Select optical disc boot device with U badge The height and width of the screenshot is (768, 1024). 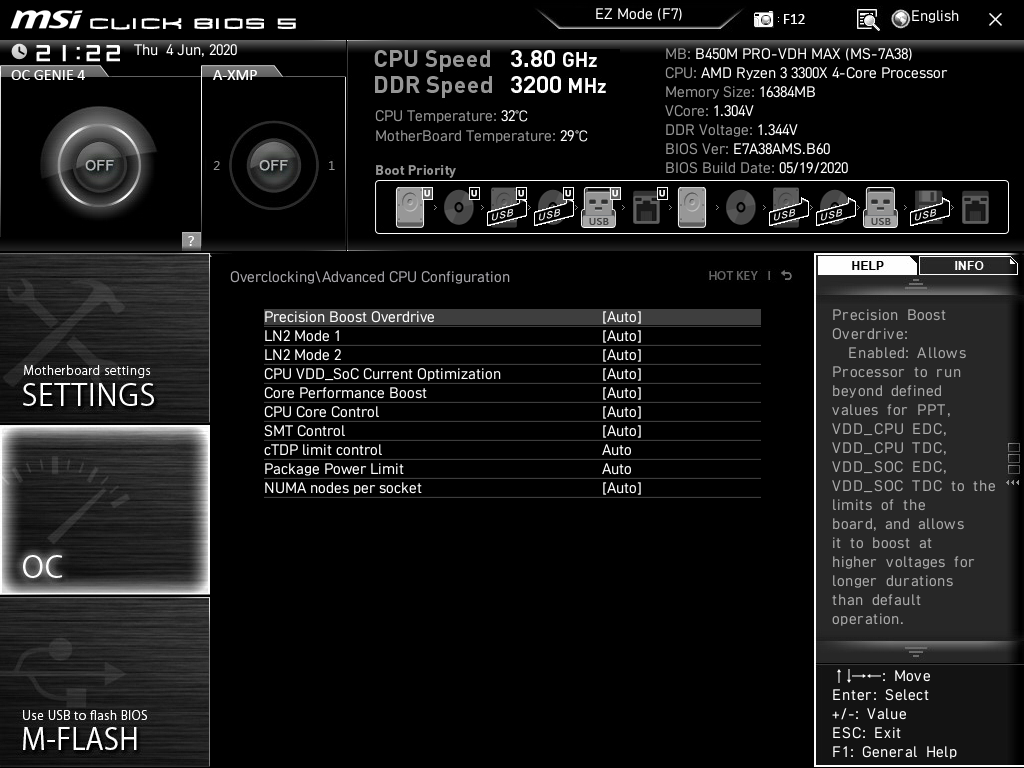(x=460, y=207)
